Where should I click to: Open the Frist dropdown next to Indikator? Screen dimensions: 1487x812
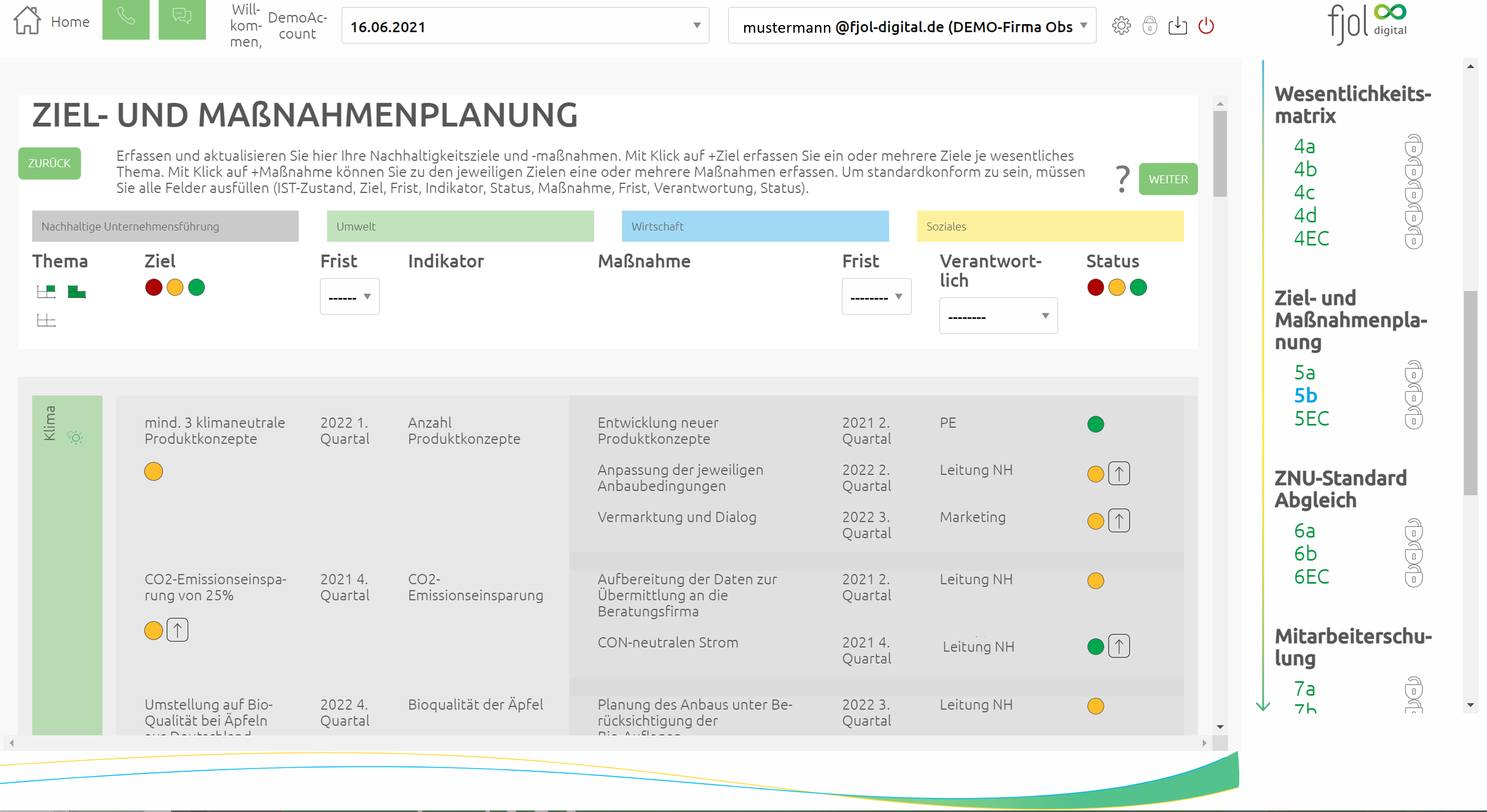(349, 297)
